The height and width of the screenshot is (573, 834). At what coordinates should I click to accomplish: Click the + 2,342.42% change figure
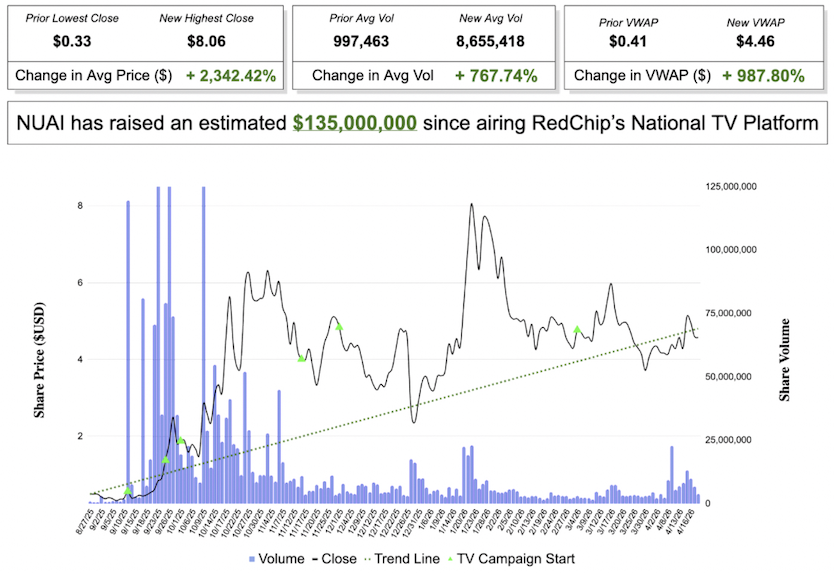(x=231, y=76)
